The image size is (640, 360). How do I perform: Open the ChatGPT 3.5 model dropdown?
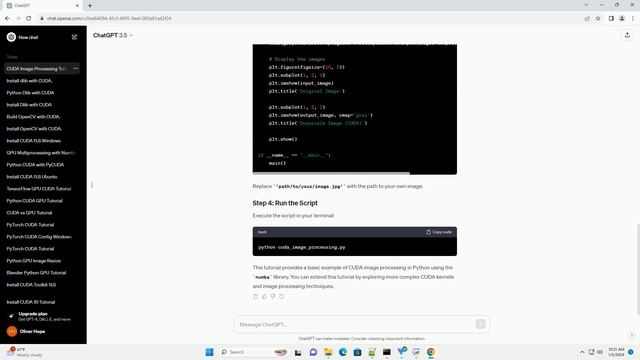click(x=113, y=36)
